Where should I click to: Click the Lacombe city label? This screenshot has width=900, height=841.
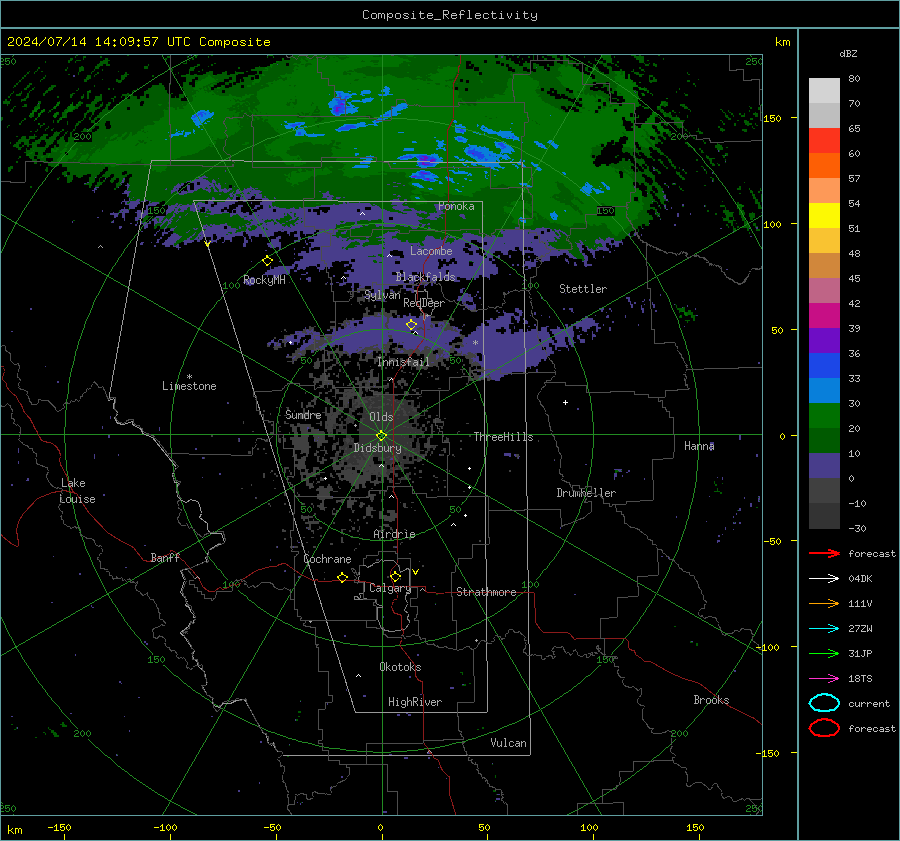(431, 251)
